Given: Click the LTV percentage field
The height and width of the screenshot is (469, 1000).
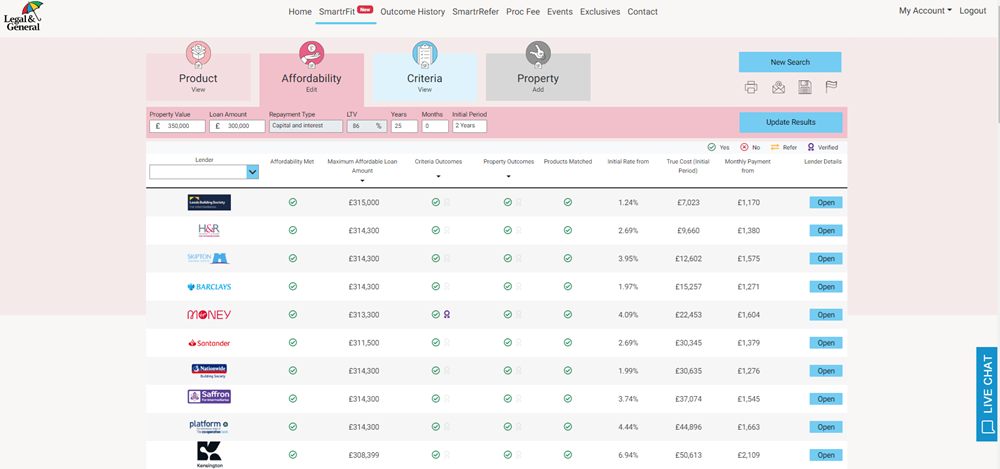Looking at the screenshot, I should tap(367, 126).
